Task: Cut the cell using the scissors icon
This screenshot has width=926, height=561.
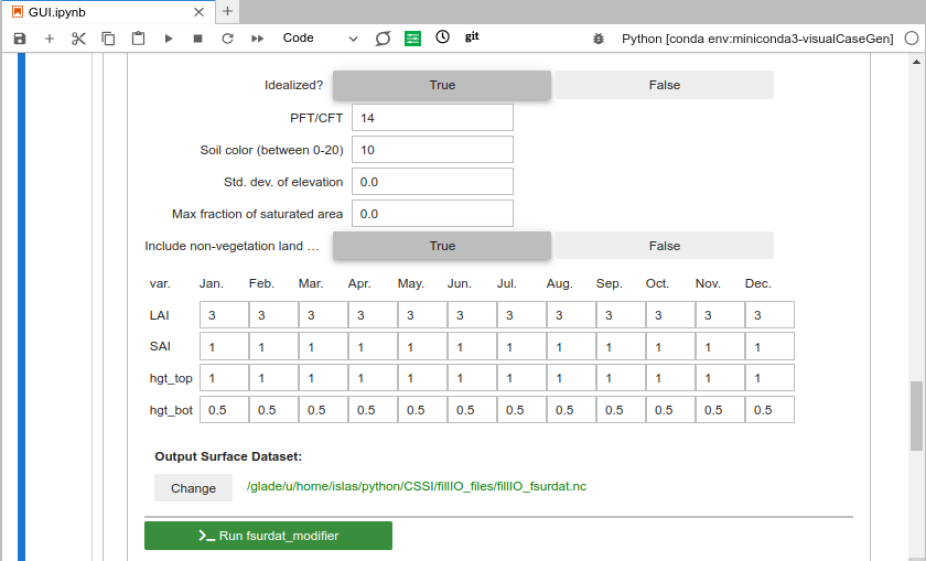Action: click(79, 38)
